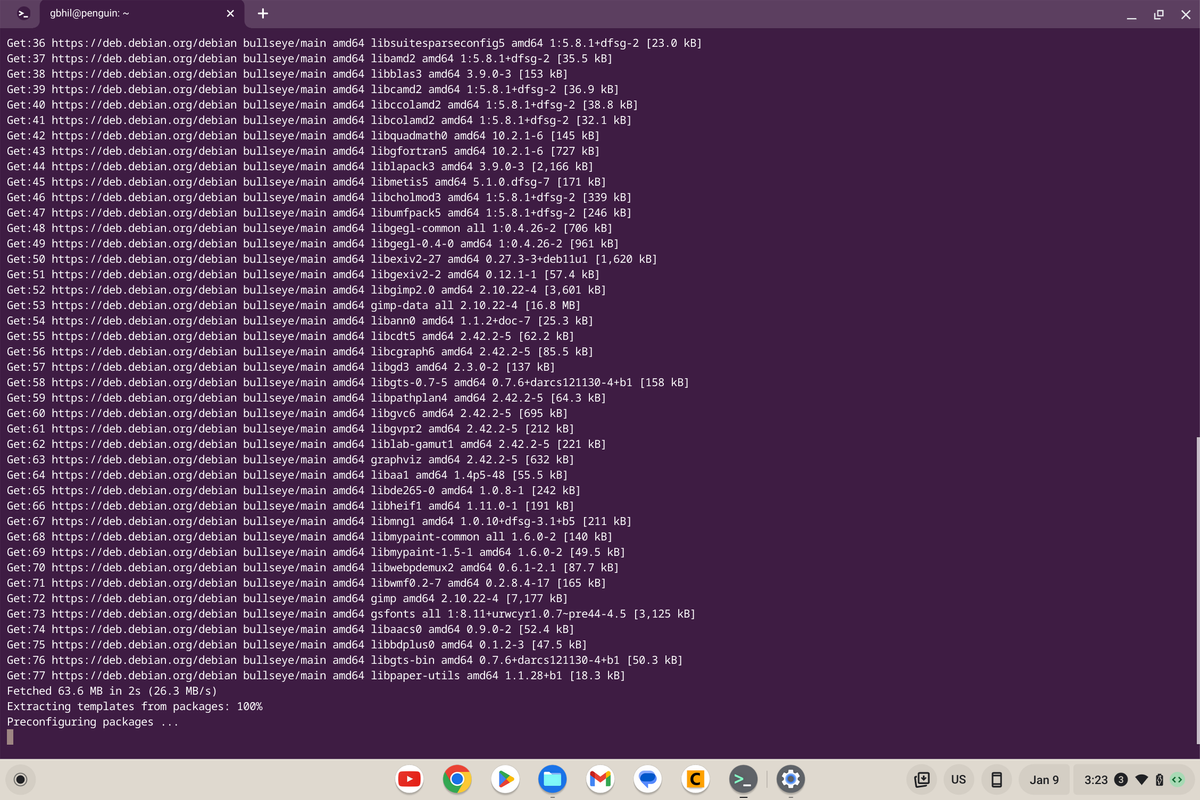Open the calendar by clicking Jan 9
1200x800 pixels.
[1044, 779]
